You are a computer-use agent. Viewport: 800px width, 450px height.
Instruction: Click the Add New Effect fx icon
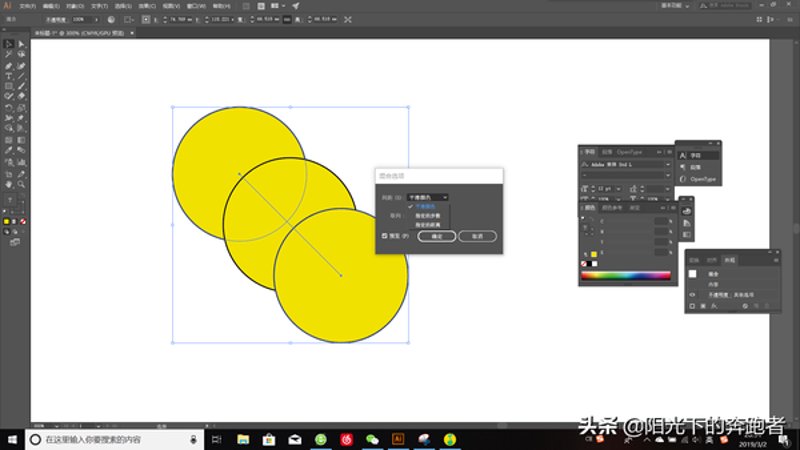click(714, 306)
